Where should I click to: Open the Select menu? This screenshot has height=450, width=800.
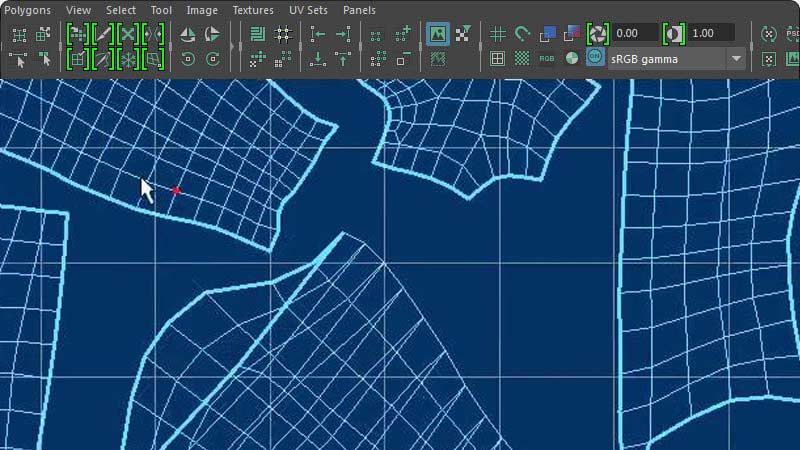pyautogui.click(x=120, y=10)
